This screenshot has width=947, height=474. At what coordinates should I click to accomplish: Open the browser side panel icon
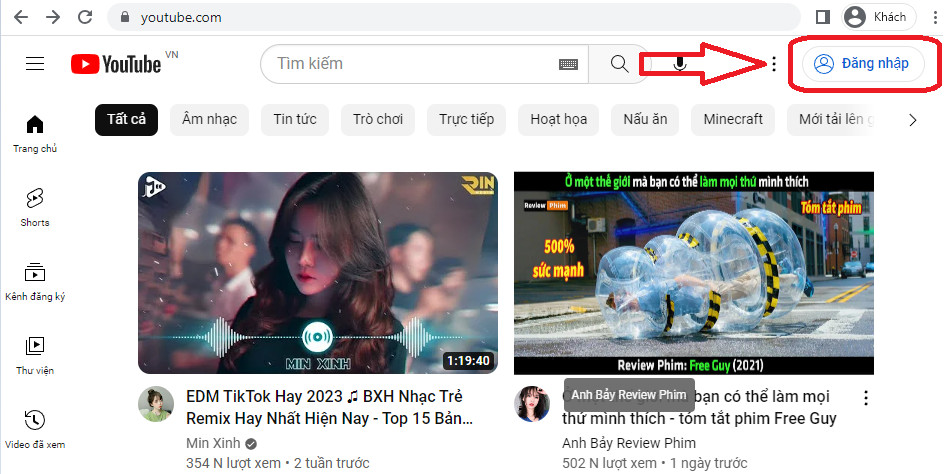(x=823, y=17)
